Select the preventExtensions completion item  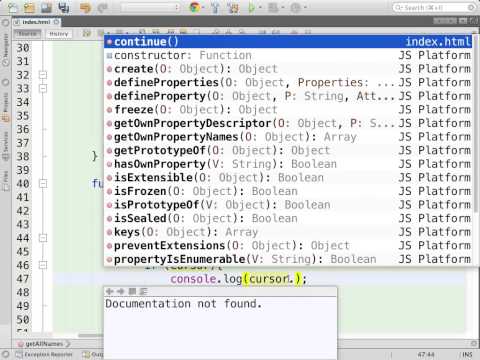288,246
